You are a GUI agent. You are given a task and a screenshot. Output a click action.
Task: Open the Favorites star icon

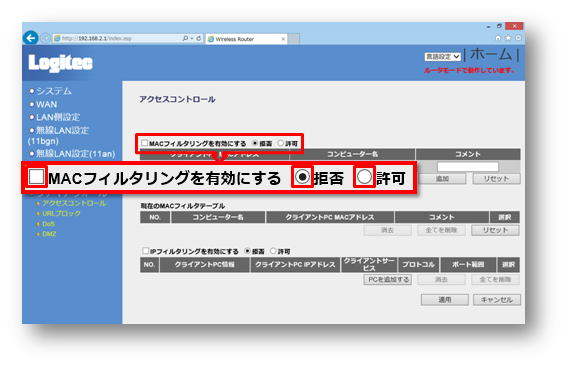pos(508,38)
